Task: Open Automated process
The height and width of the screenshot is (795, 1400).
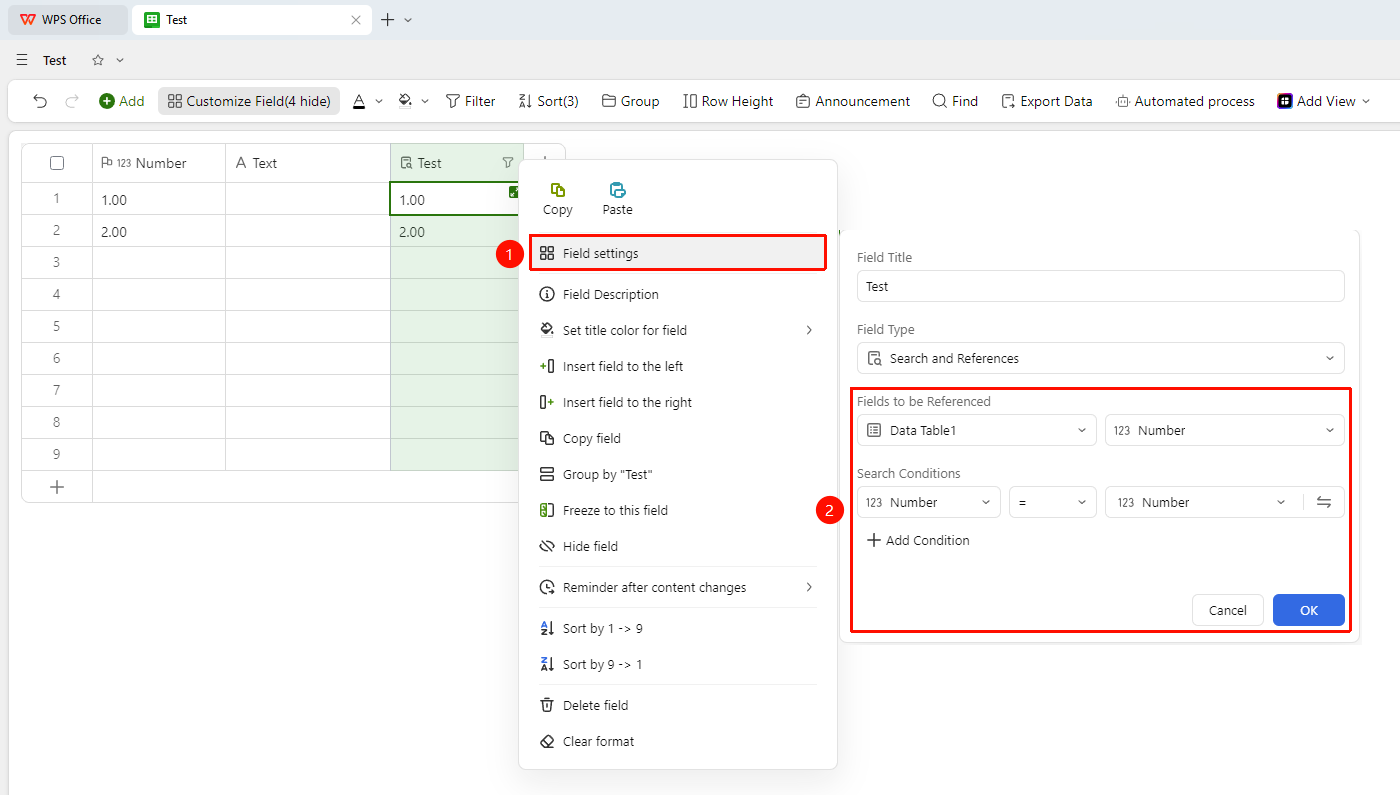Action: point(1185,101)
